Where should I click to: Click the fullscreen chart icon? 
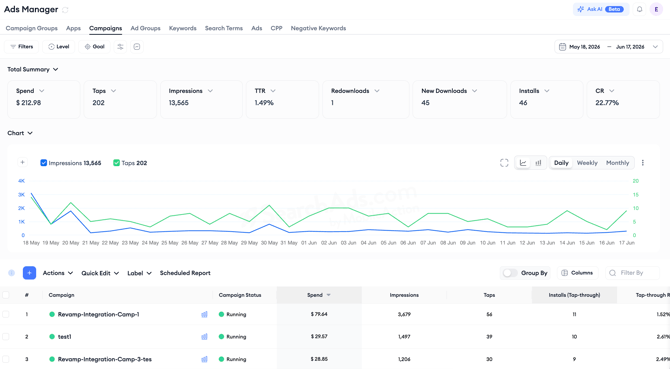tap(504, 163)
